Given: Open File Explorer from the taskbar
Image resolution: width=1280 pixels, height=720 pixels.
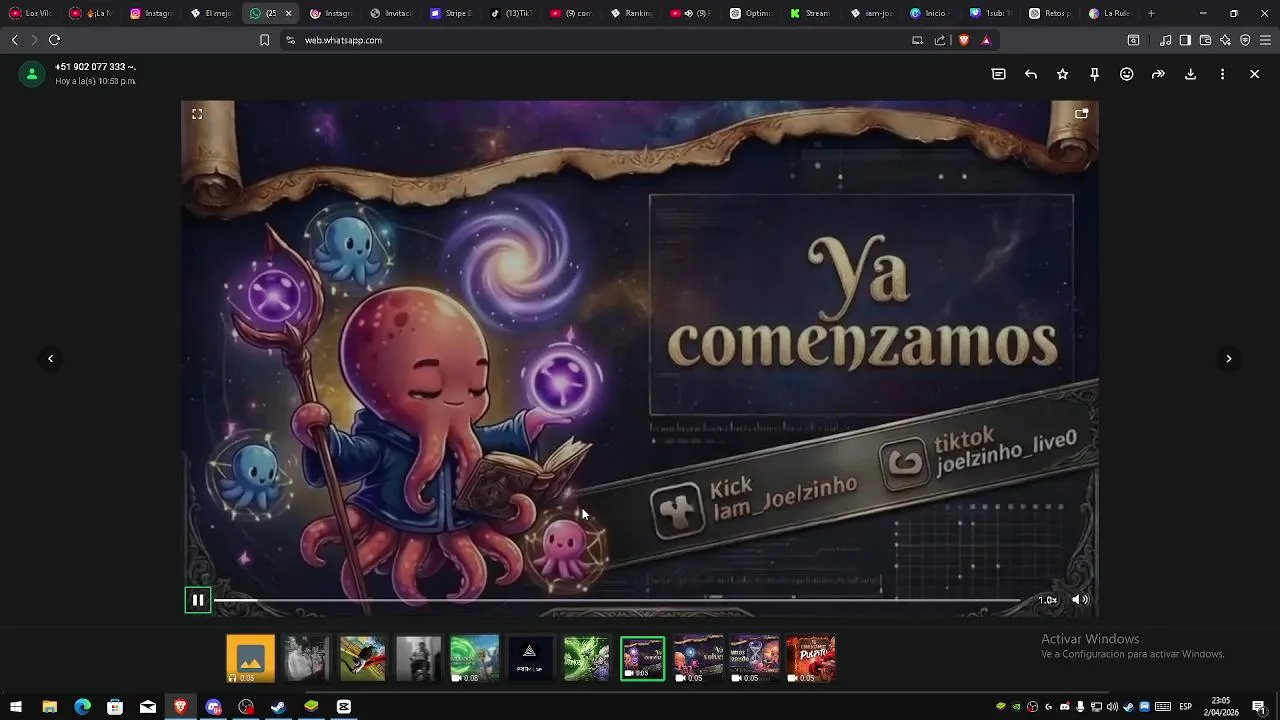Looking at the screenshot, I should click(49, 707).
